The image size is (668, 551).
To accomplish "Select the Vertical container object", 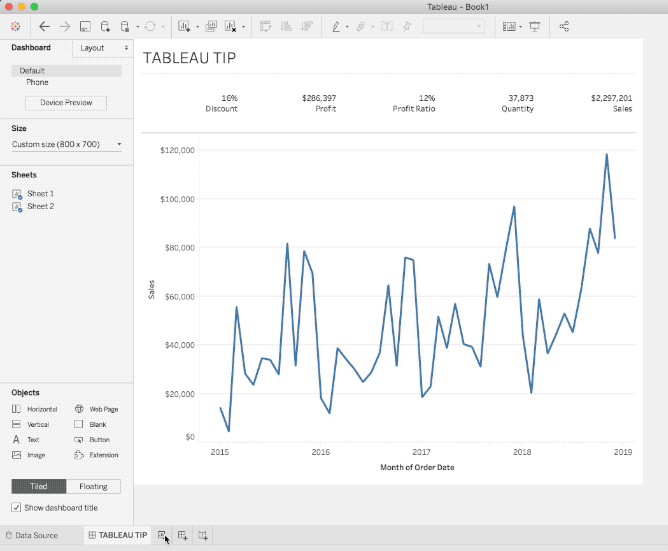I will [x=30, y=424].
